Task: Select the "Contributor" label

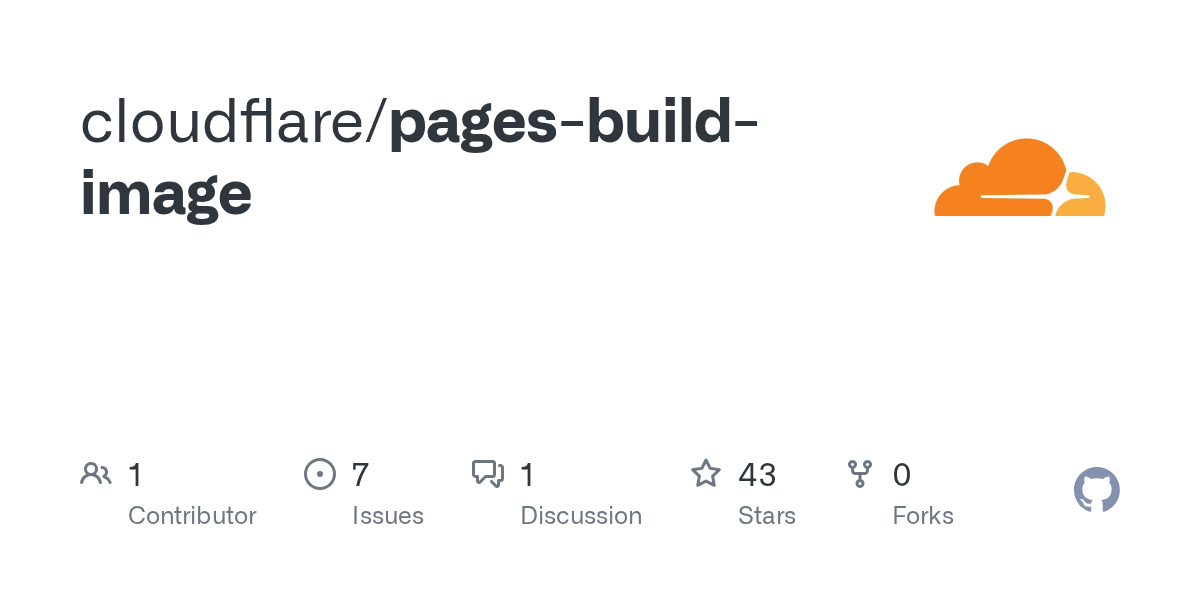Action: (192, 516)
